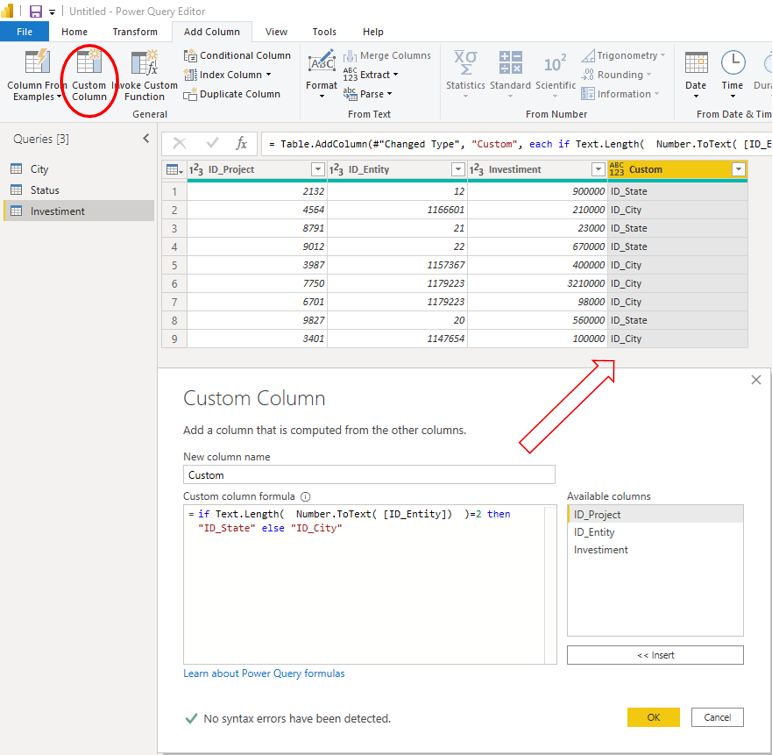The image size is (773, 755).
Task: Select the City query
Action: [x=79, y=169]
